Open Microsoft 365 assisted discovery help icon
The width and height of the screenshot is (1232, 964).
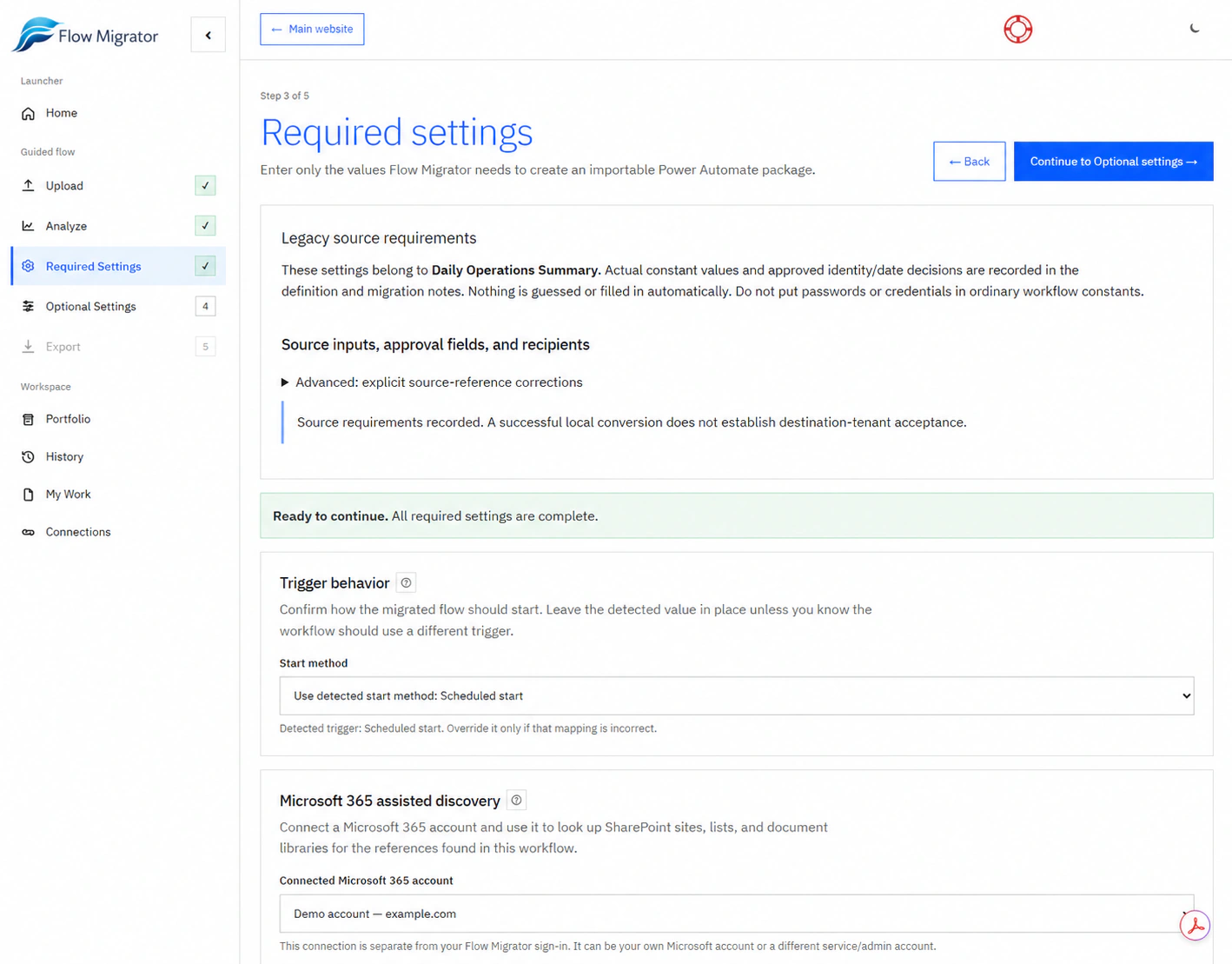[x=516, y=801]
